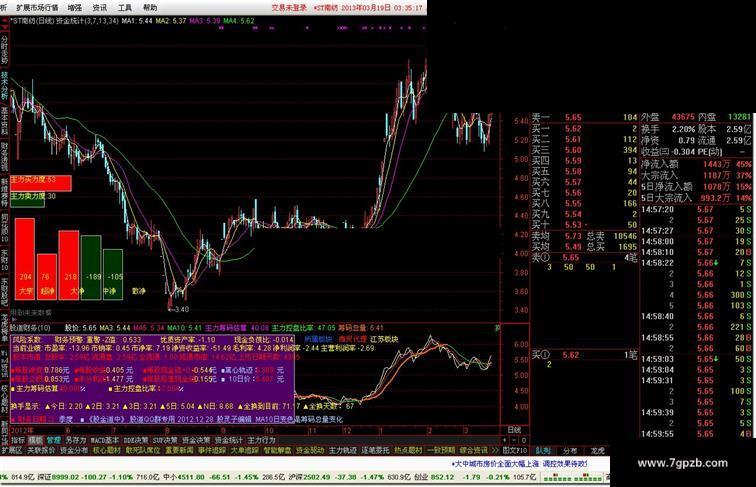This screenshot has height=487, width=756.
Task: Select the MACD基本 indicator template
Action: pyautogui.click(x=105, y=440)
